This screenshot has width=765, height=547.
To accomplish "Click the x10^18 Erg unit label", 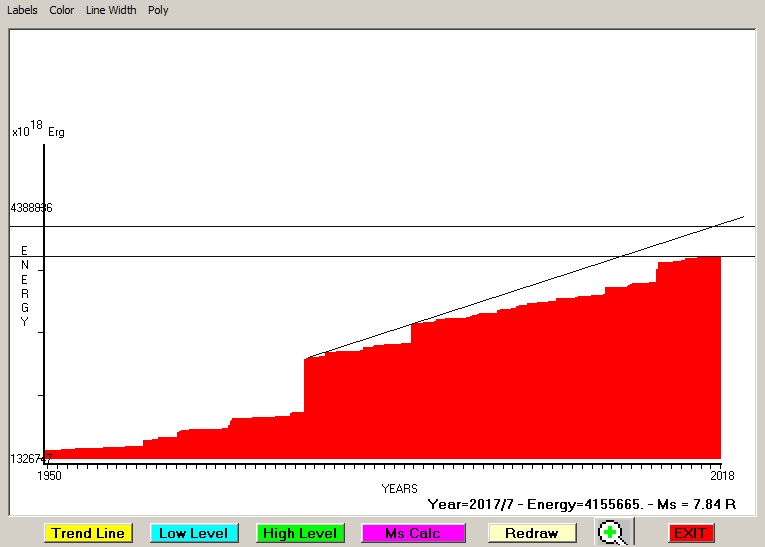I will (x=38, y=130).
